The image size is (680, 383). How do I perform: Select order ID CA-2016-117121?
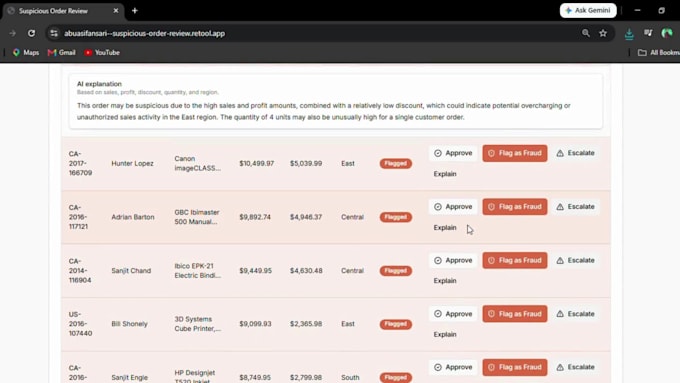tap(78, 217)
